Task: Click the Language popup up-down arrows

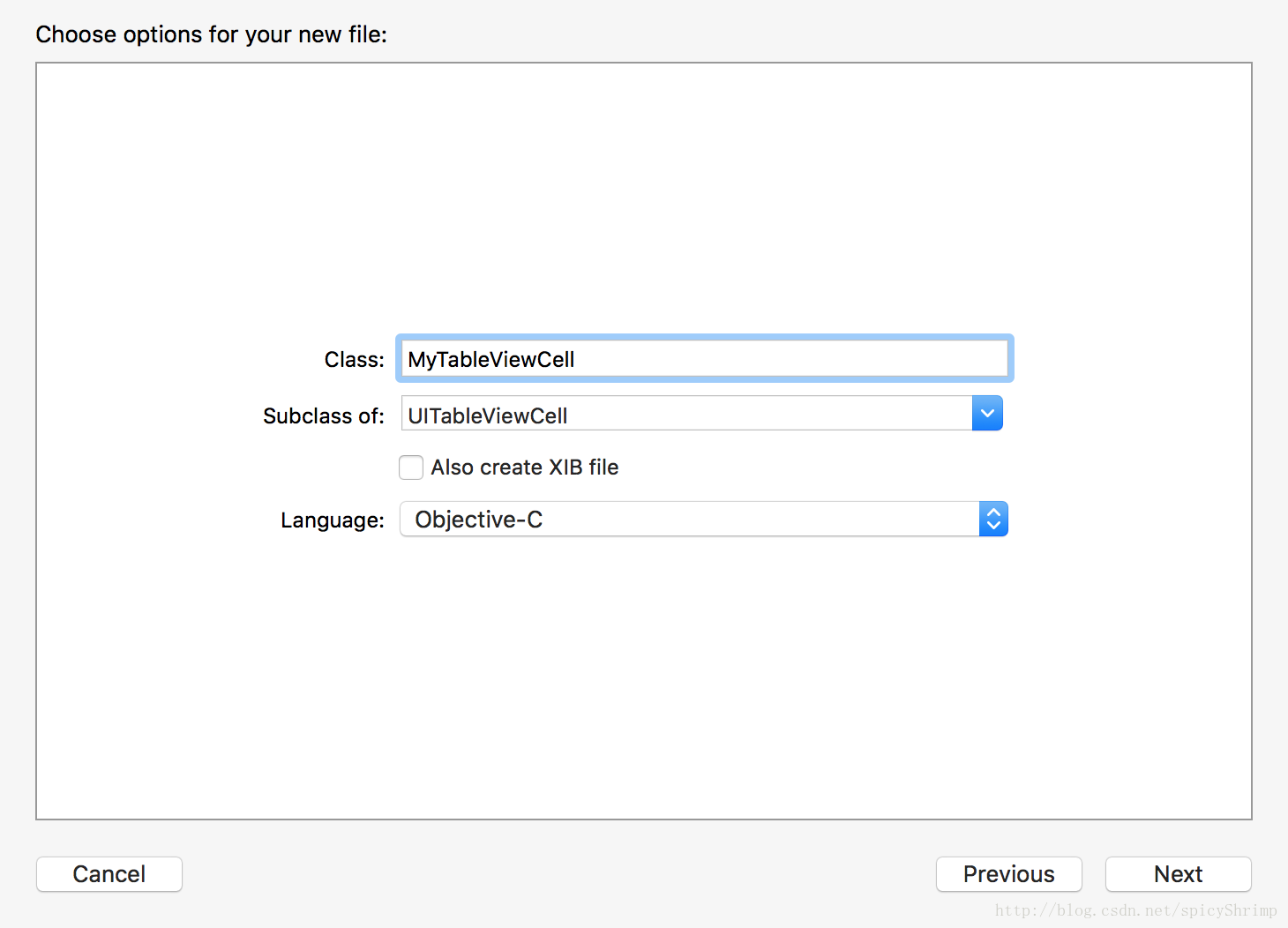Action: click(993, 520)
